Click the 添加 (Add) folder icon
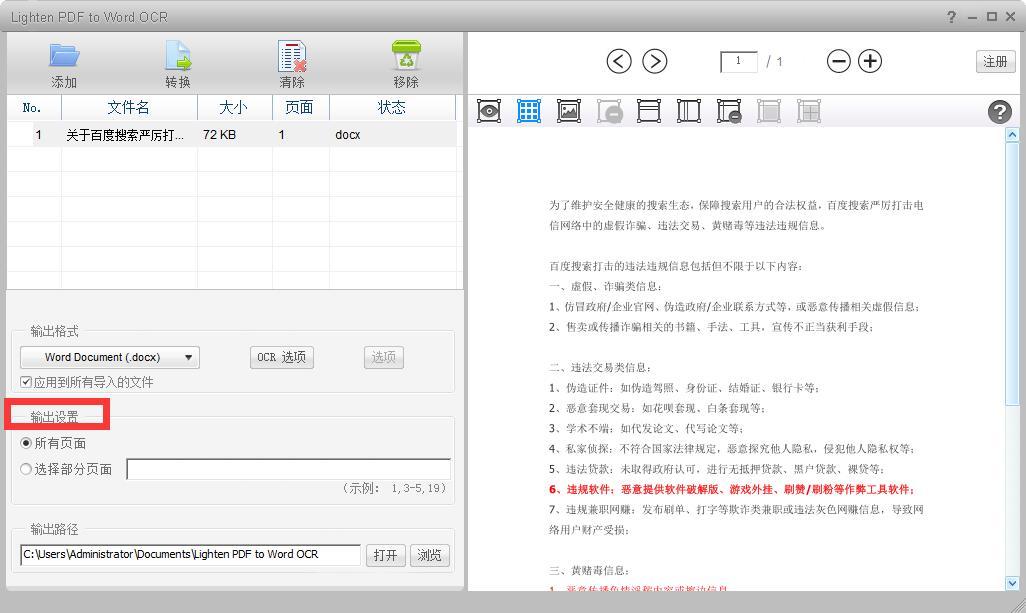This screenshot has width=1026, height=613. click(x=64, y=56)
